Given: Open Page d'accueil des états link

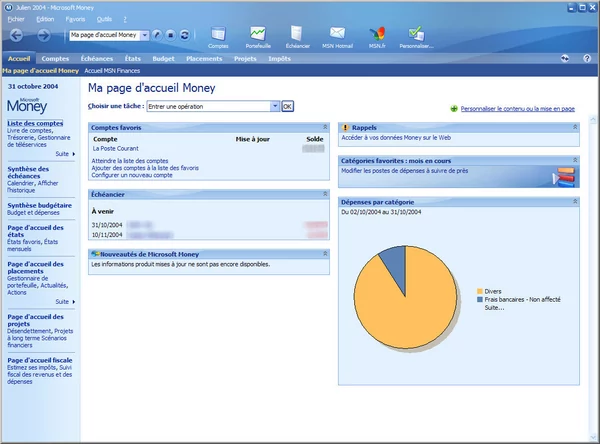Looking at the screenshot, I should point(35,231).
